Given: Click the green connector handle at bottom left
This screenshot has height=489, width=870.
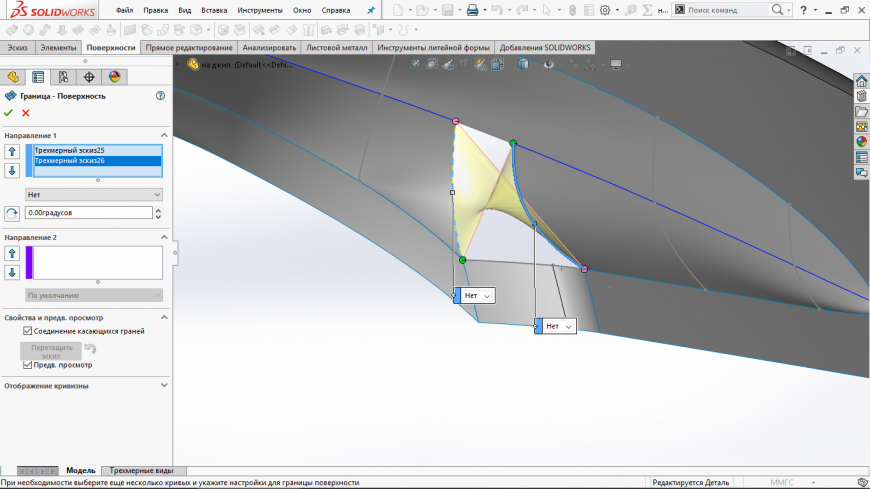Looking at the screenshot, I should point(462,260).
